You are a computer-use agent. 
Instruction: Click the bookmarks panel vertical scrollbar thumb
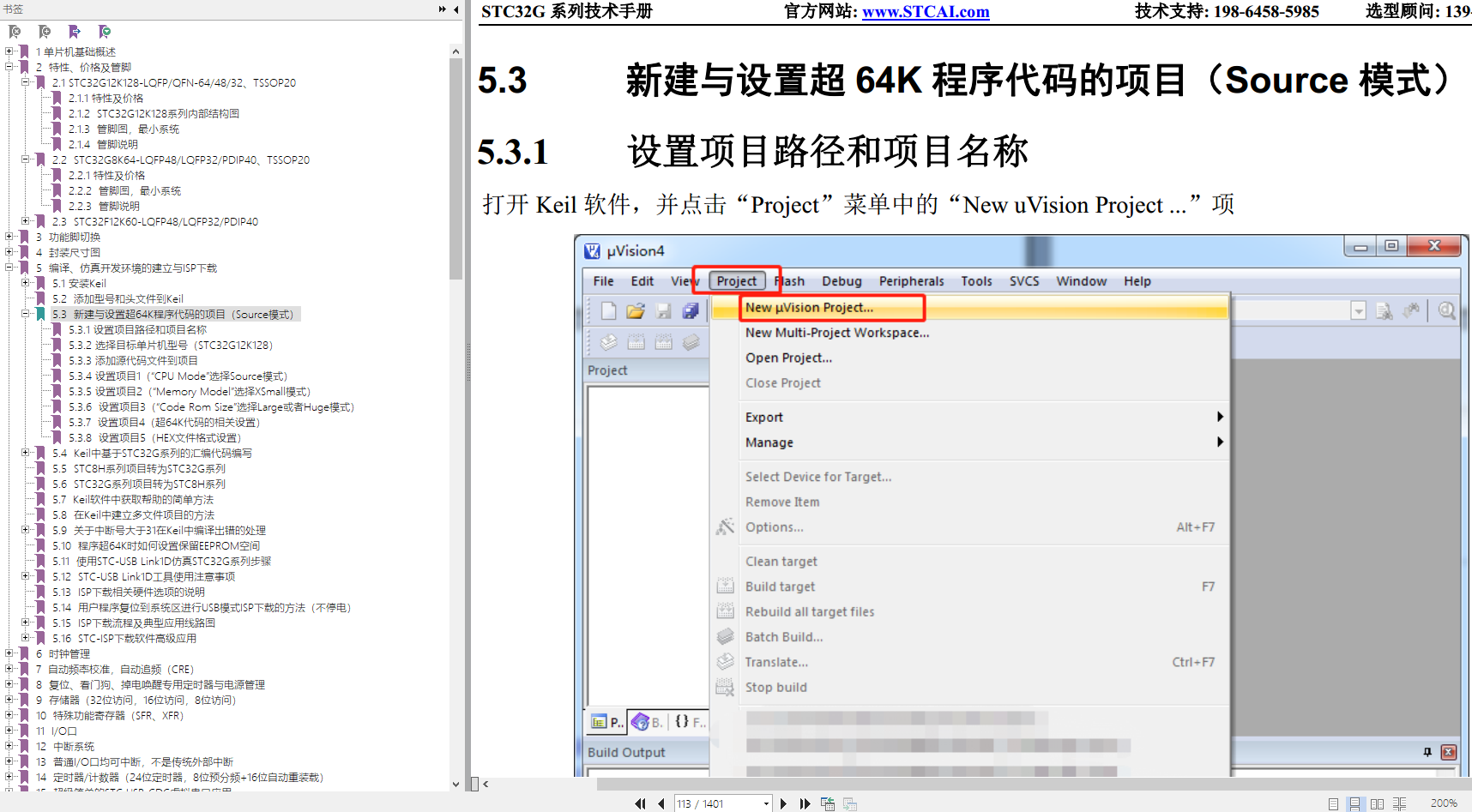[455, 169]
